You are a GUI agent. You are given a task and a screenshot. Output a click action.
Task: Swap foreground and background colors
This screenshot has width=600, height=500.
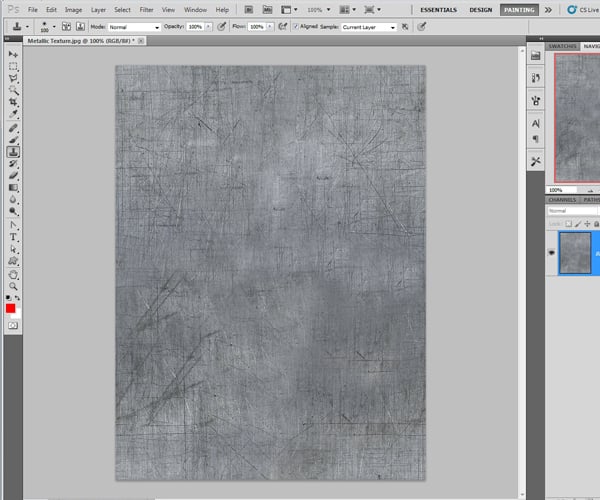(17, 297)
